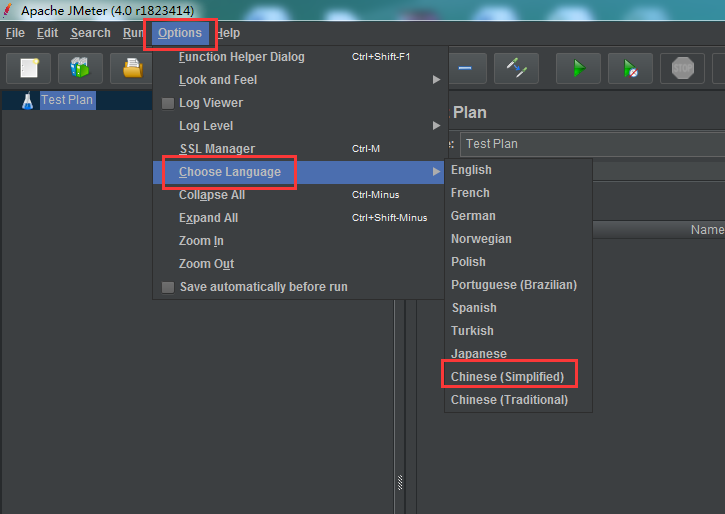Select German language

[x=518, y=216]
